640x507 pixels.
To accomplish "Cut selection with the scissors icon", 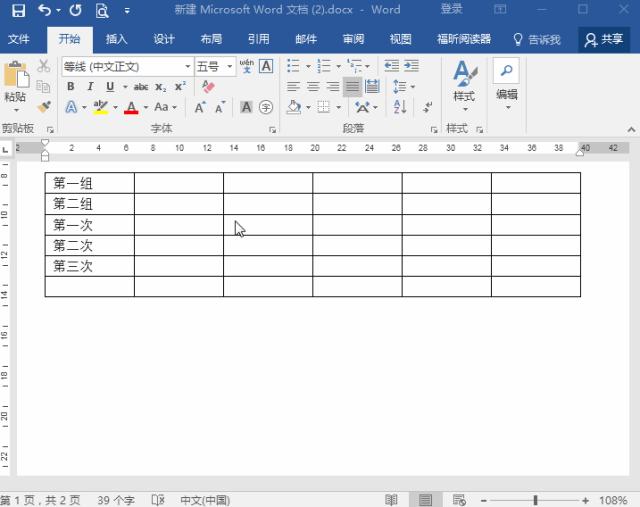I will tap(43, 66).
